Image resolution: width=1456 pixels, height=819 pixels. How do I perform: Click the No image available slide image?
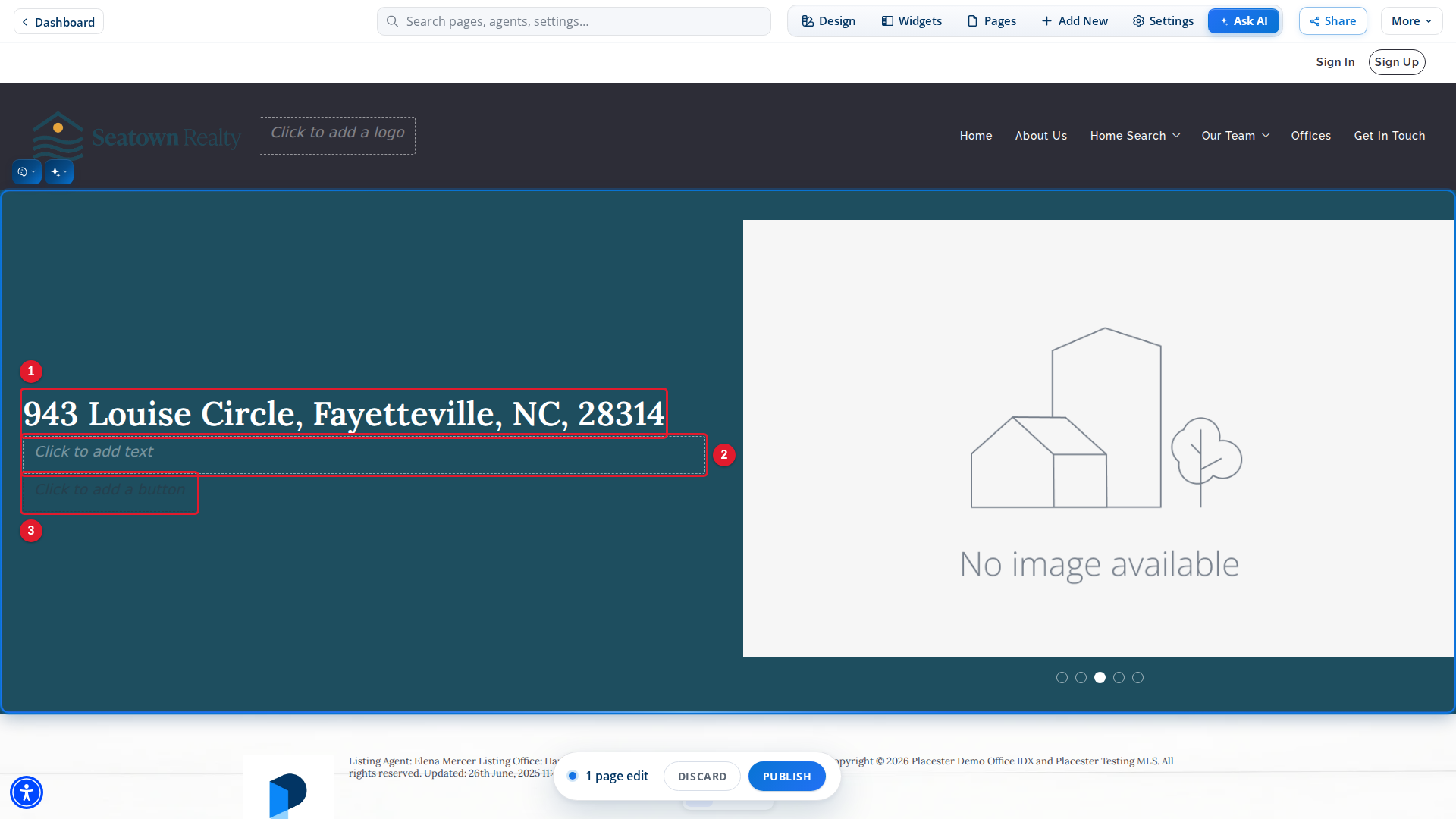coord(1098,438)
